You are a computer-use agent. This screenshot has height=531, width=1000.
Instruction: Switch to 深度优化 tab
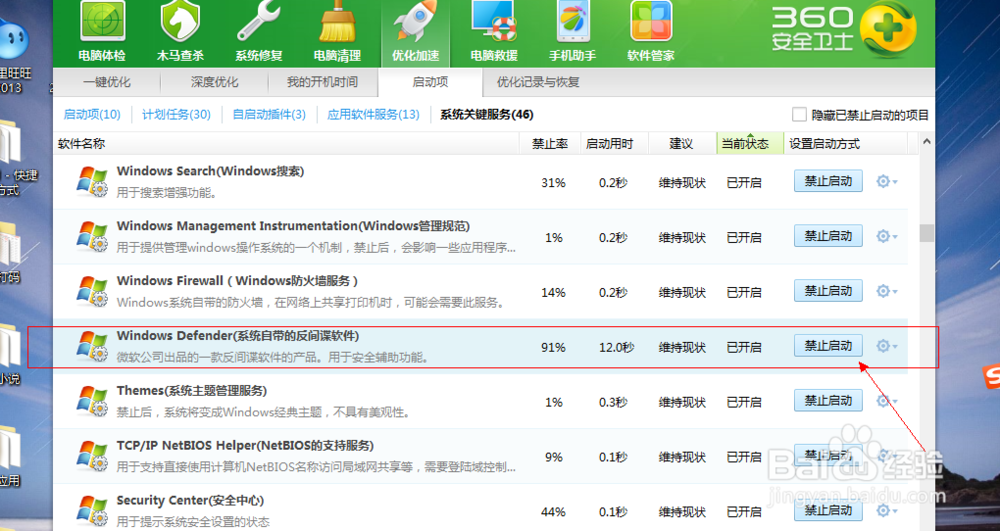pos(214,82)
